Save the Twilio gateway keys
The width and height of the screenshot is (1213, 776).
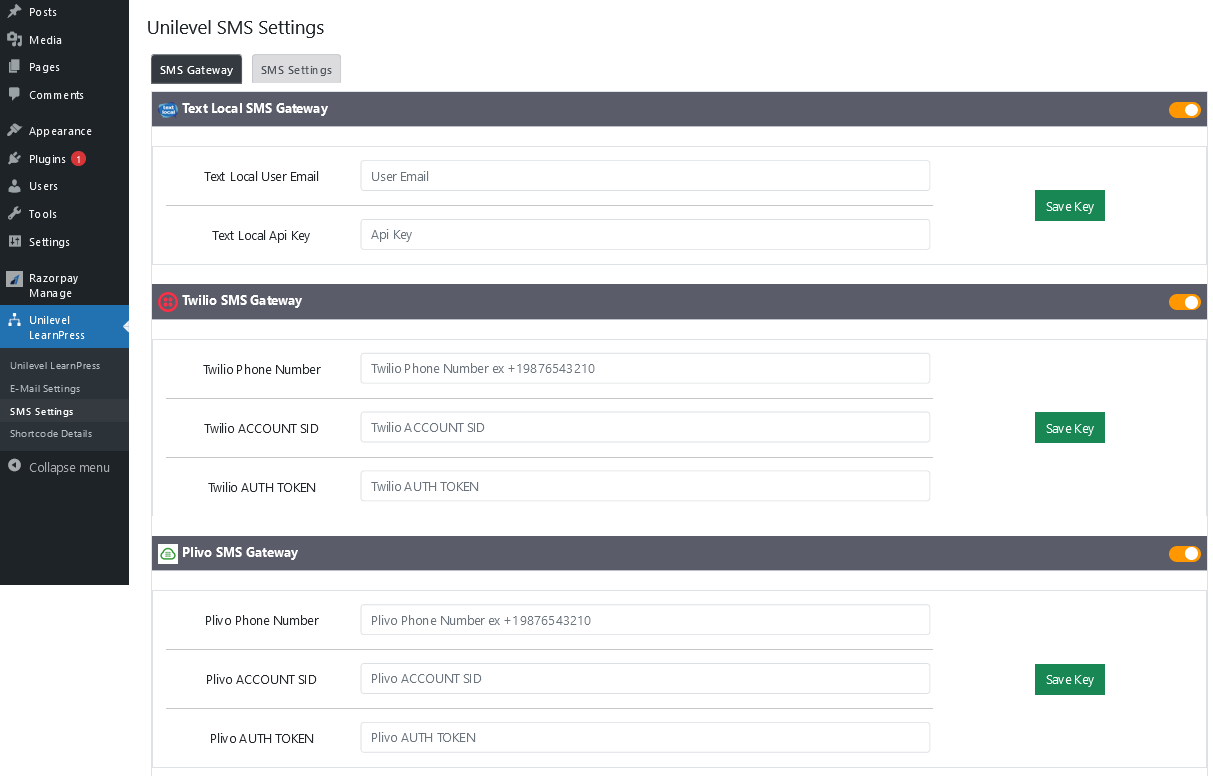click(1069, 428)
